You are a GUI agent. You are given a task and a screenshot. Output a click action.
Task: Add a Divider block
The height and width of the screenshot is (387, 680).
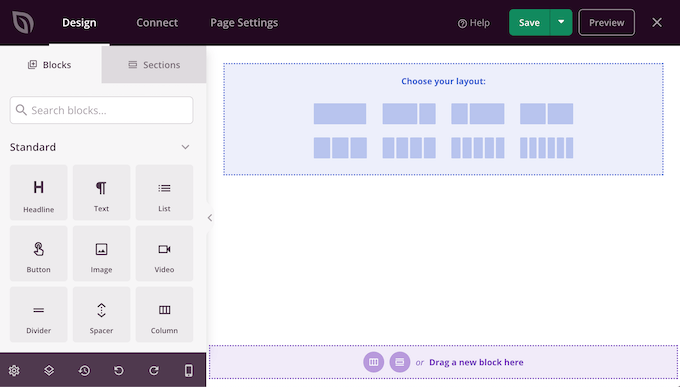click(39, 315)
